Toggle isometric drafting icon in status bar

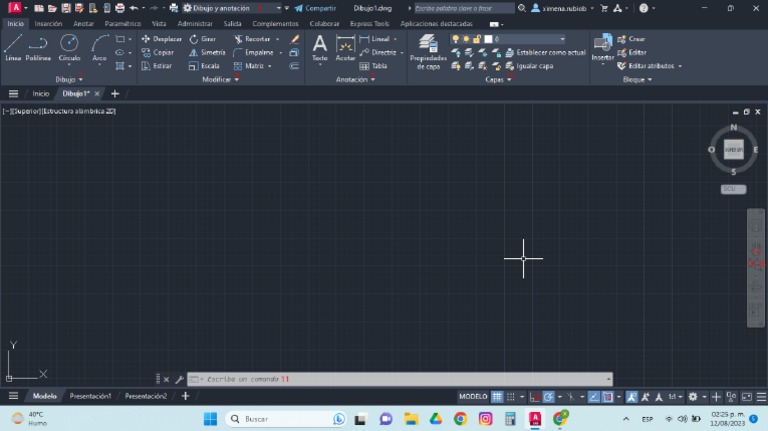[x=571, y=396]
